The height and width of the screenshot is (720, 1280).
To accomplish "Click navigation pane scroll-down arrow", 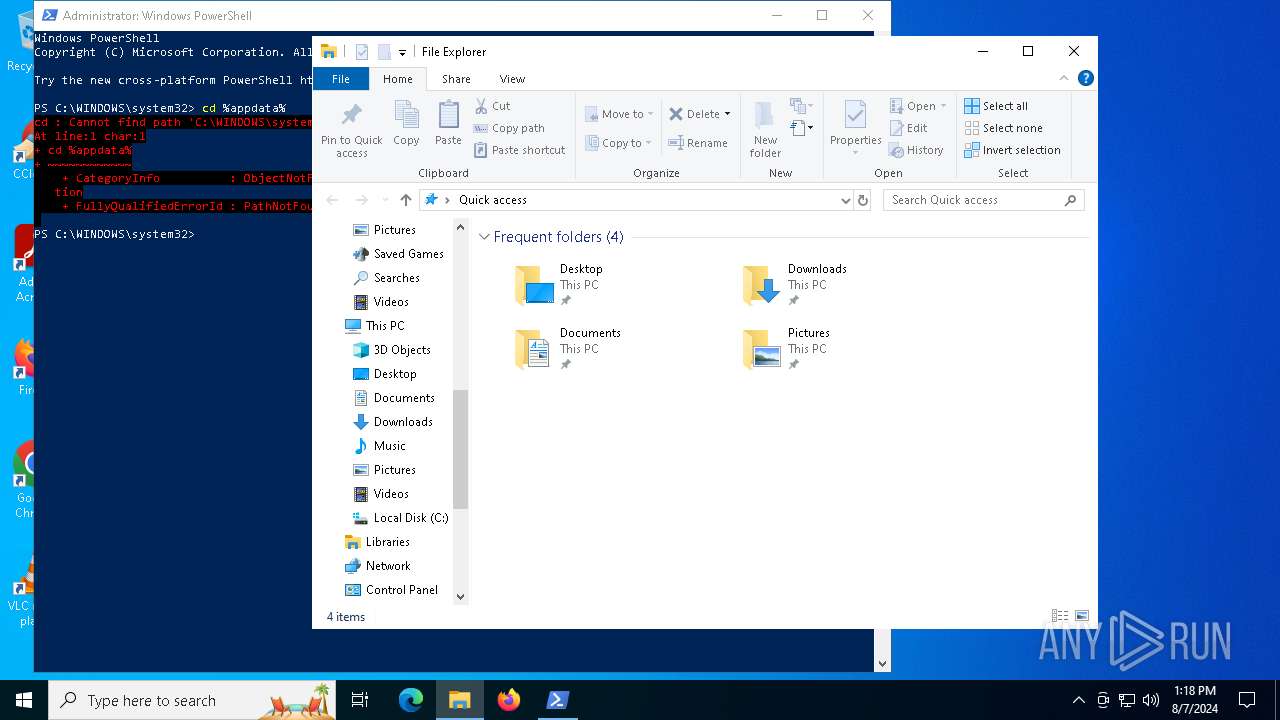I will pos(460,597).
